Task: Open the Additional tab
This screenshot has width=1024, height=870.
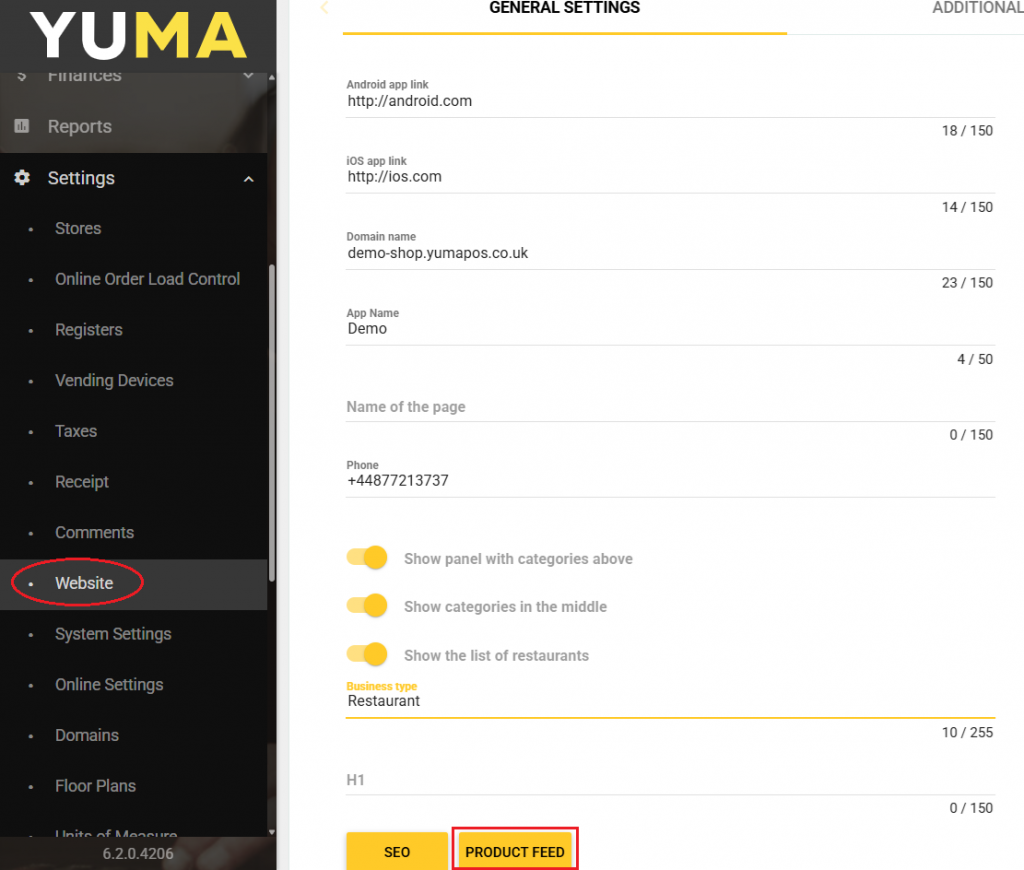Action: click(x=976, y=10)
